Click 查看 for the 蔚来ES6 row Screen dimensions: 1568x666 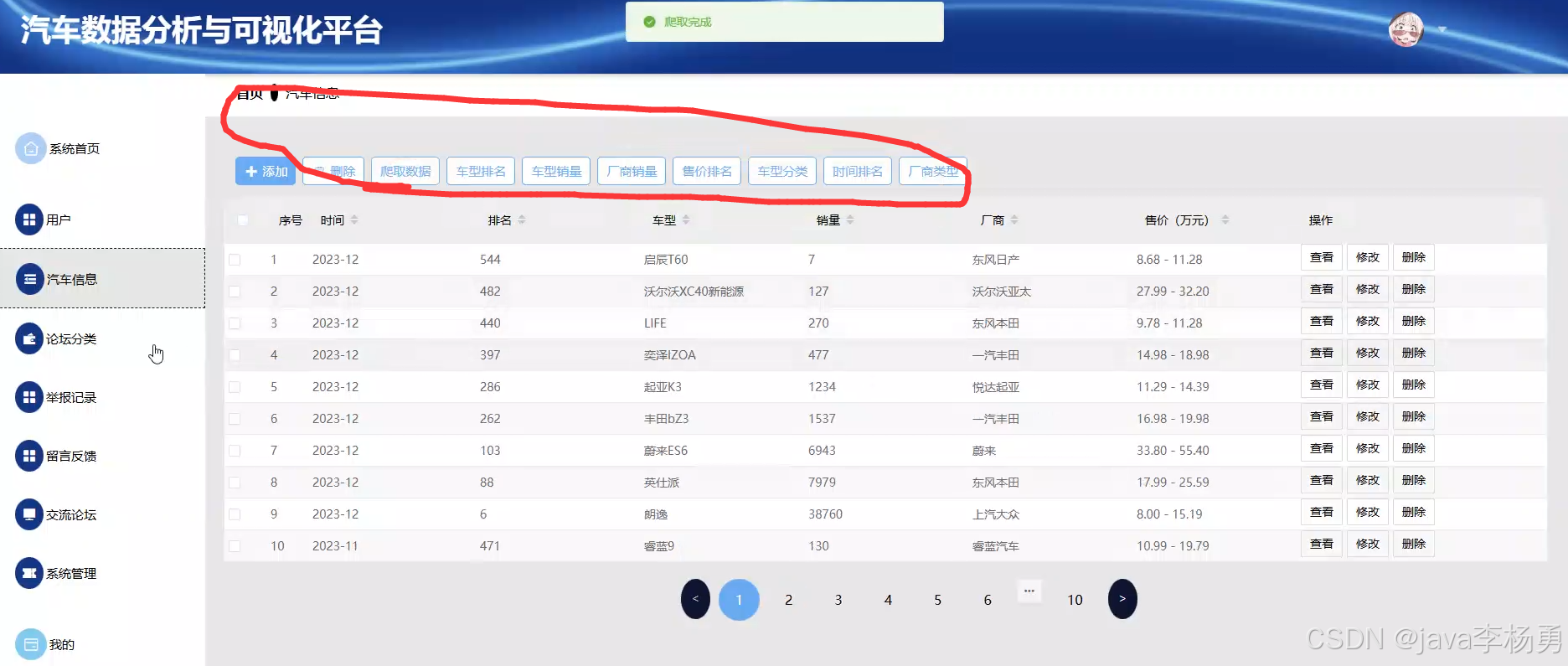pos(1322,448)
